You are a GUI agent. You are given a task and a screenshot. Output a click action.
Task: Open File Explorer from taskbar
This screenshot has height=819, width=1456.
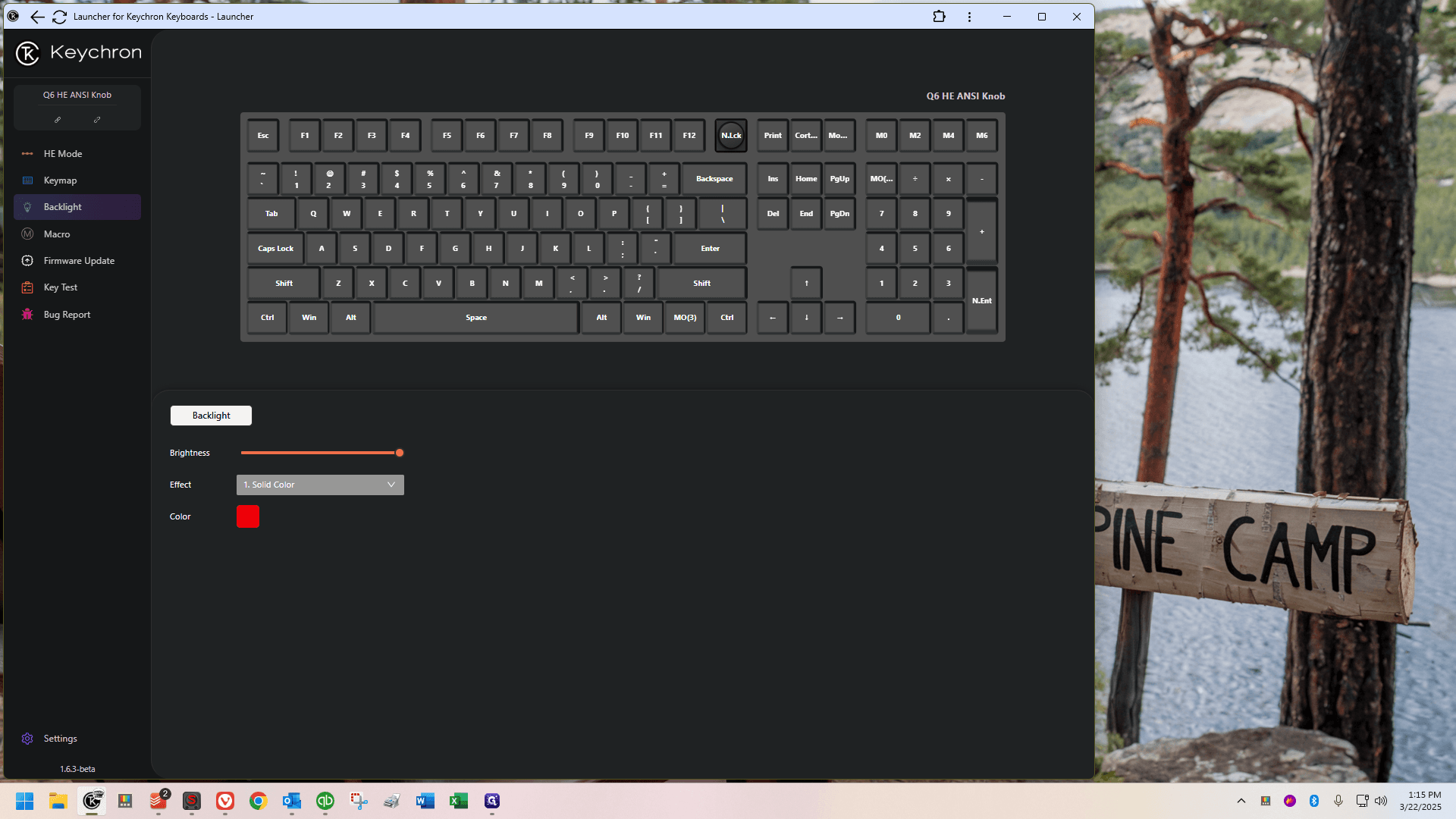(x=58, y=801)
